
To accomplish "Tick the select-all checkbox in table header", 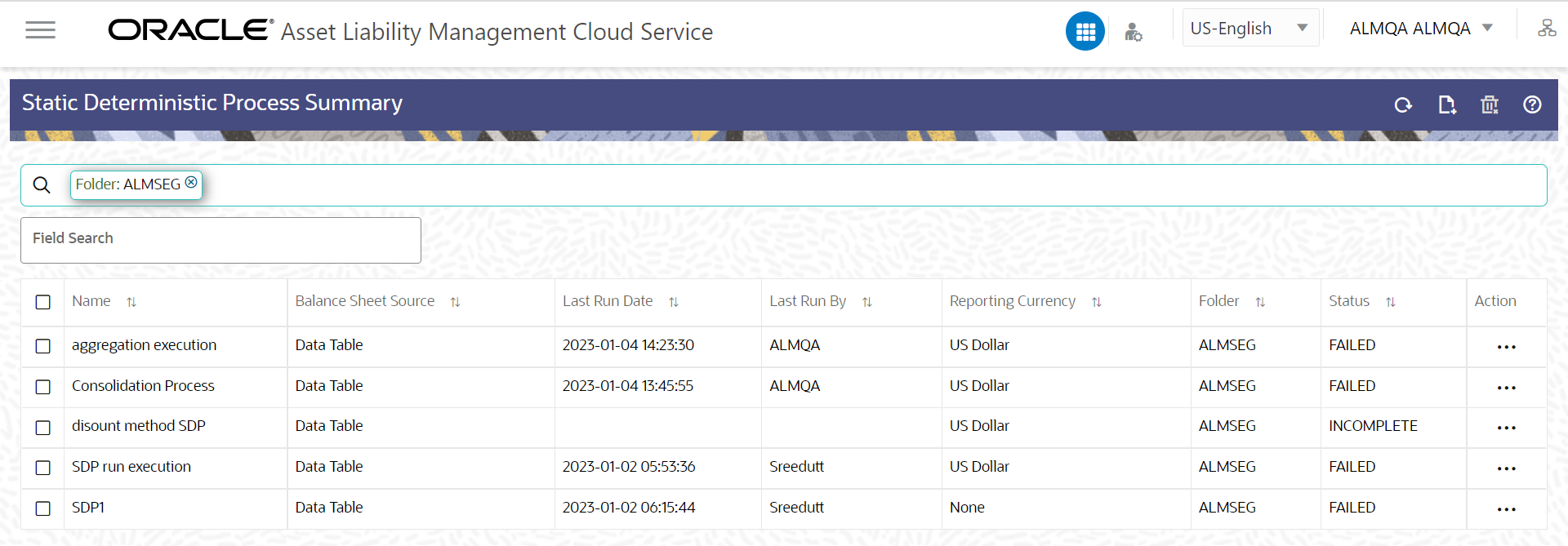I will (x=43, y=302).
